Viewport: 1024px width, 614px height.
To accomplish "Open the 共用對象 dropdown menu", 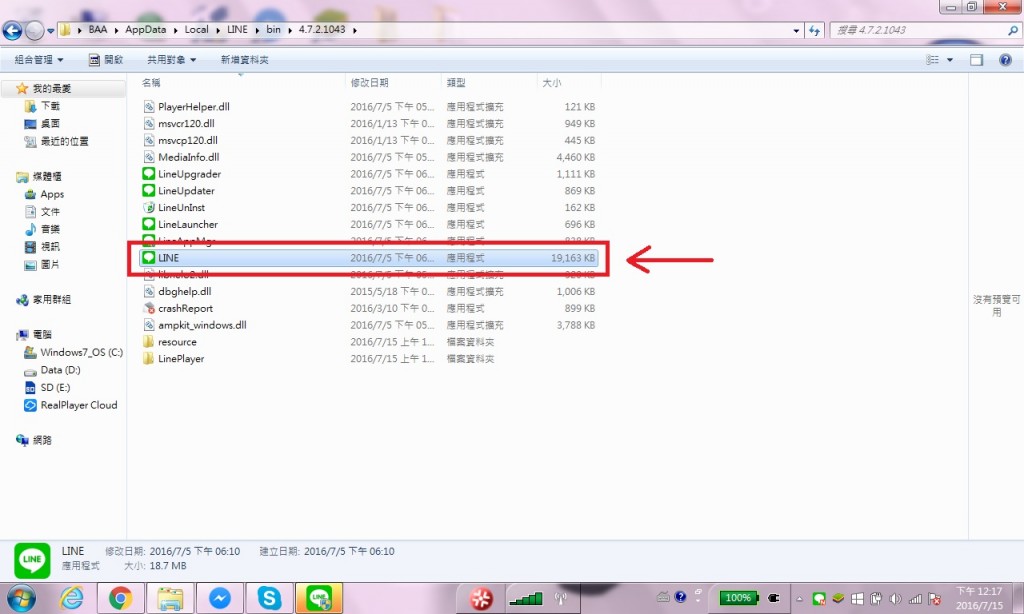I will coord(171,59).
